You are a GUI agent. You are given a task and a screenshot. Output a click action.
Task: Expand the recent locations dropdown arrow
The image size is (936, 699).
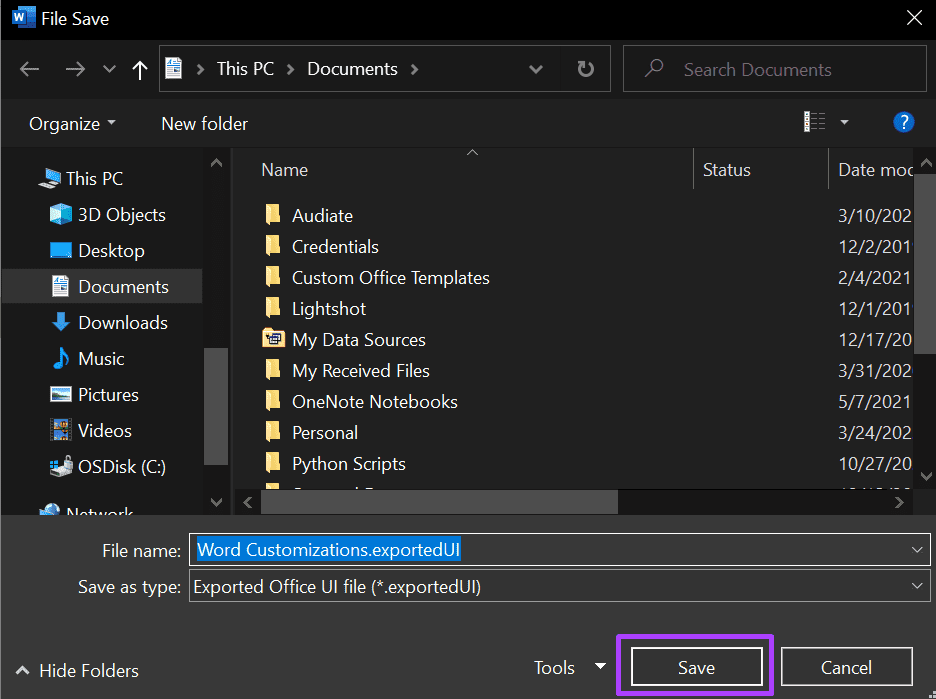coord(110,69)
